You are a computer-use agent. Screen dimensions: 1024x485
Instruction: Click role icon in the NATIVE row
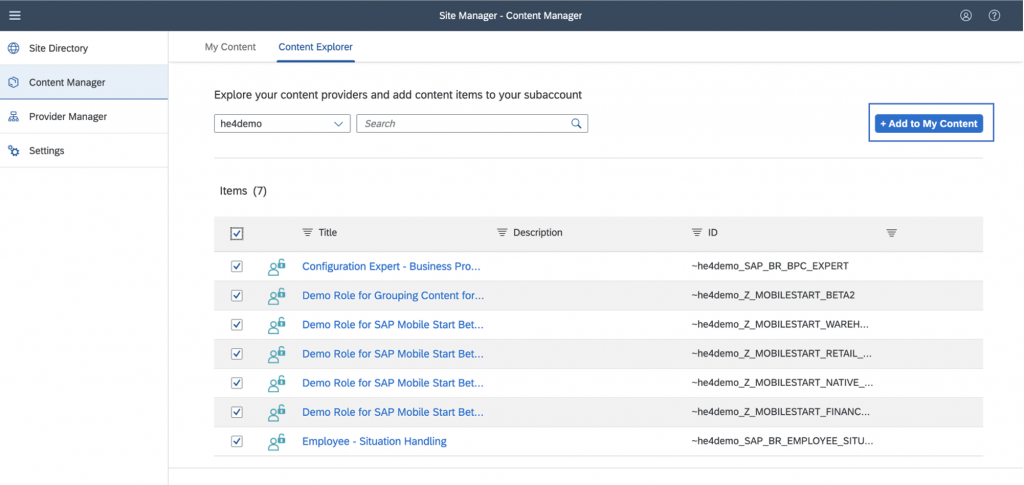pyautogui.click(x=277, y=383)
